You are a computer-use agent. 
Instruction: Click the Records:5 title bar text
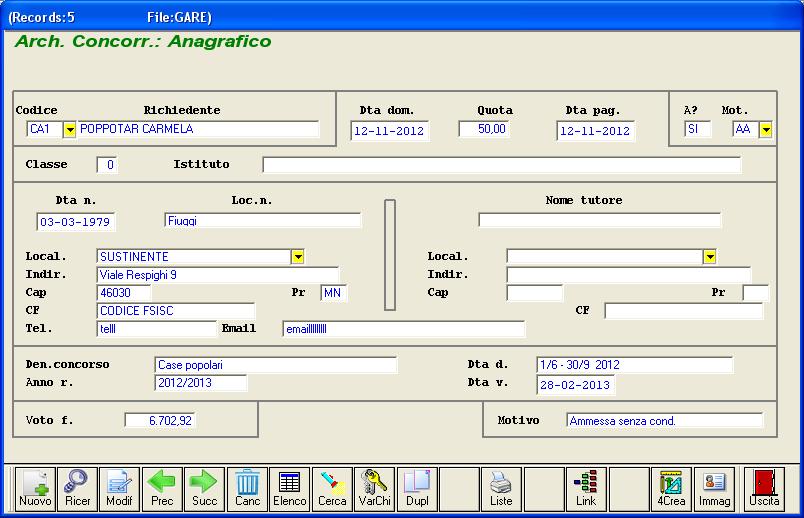pyautogui.click(x=42, y=17)
